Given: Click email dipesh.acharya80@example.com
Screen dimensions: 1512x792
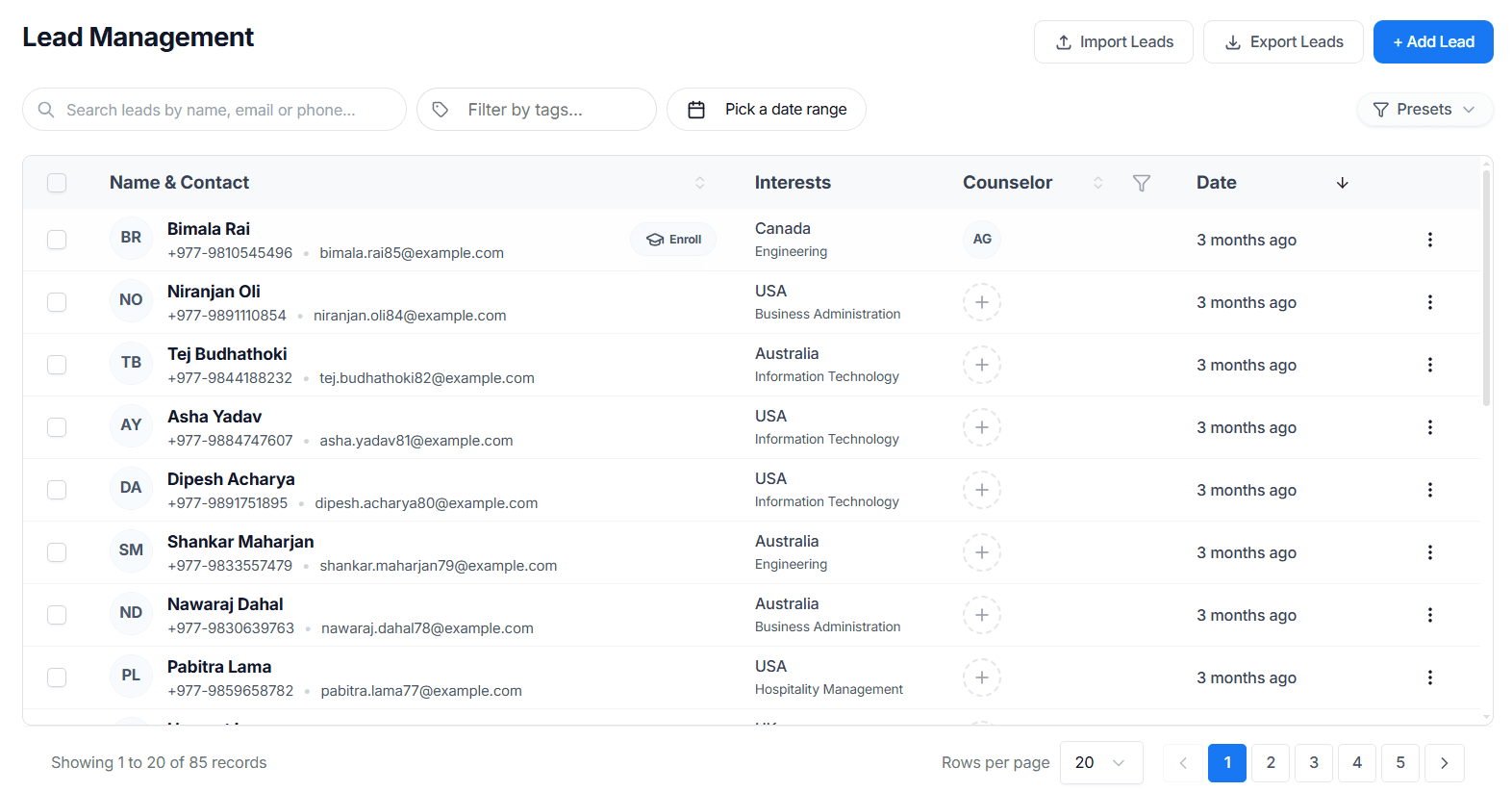Looking at the screenshot, I should click(x=426, y=503).
